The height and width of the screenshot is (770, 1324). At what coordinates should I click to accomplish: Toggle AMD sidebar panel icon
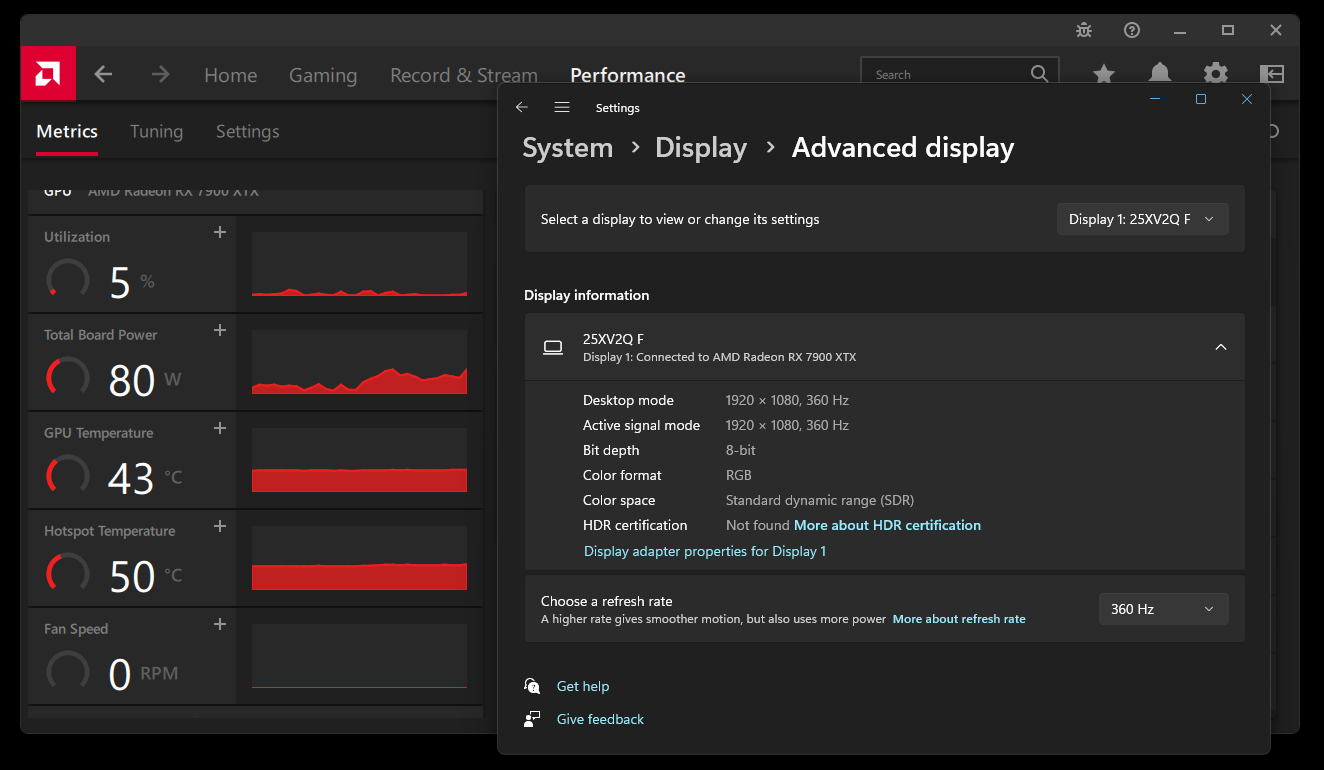1272,74
